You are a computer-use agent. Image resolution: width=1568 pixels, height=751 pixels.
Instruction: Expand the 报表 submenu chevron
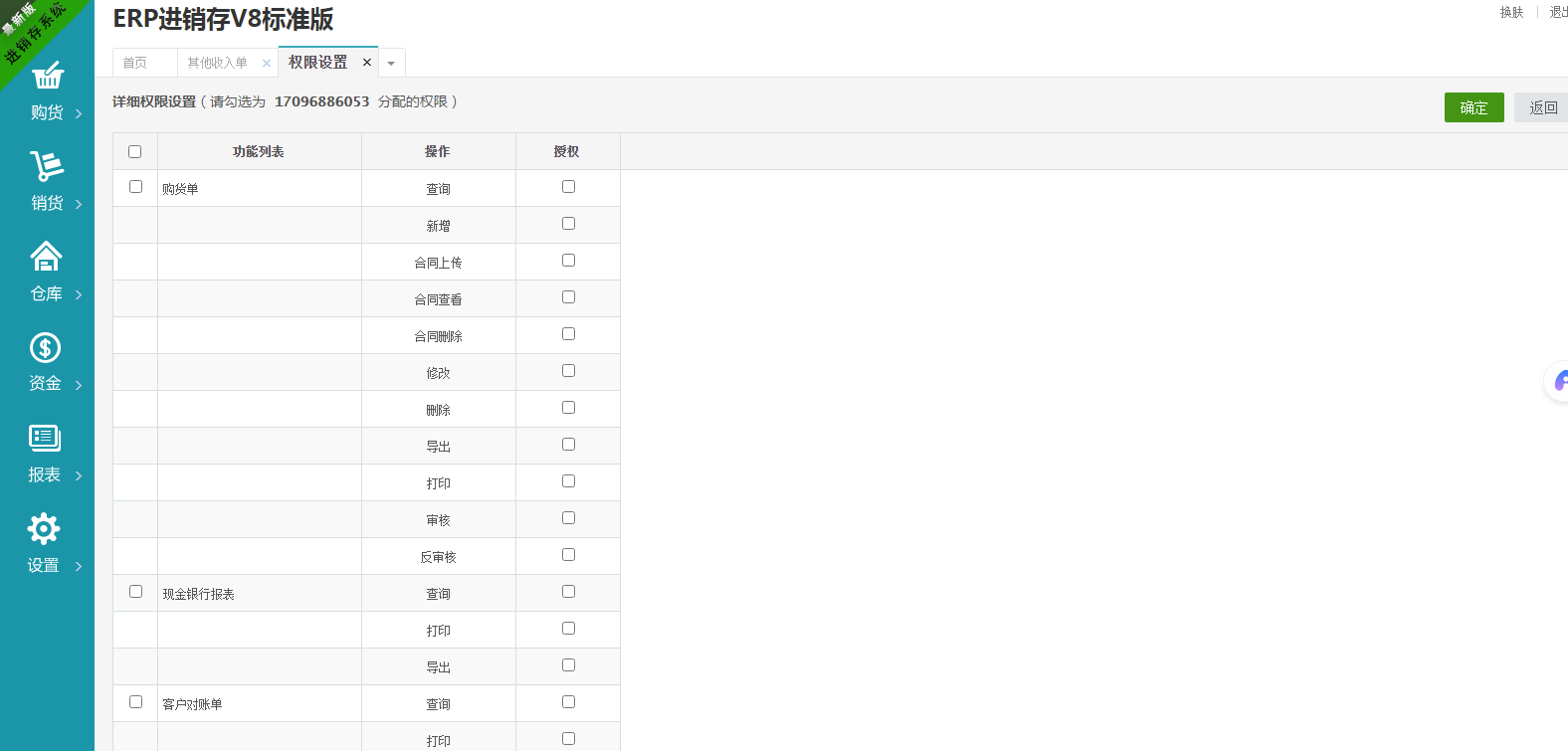[79, 475]
